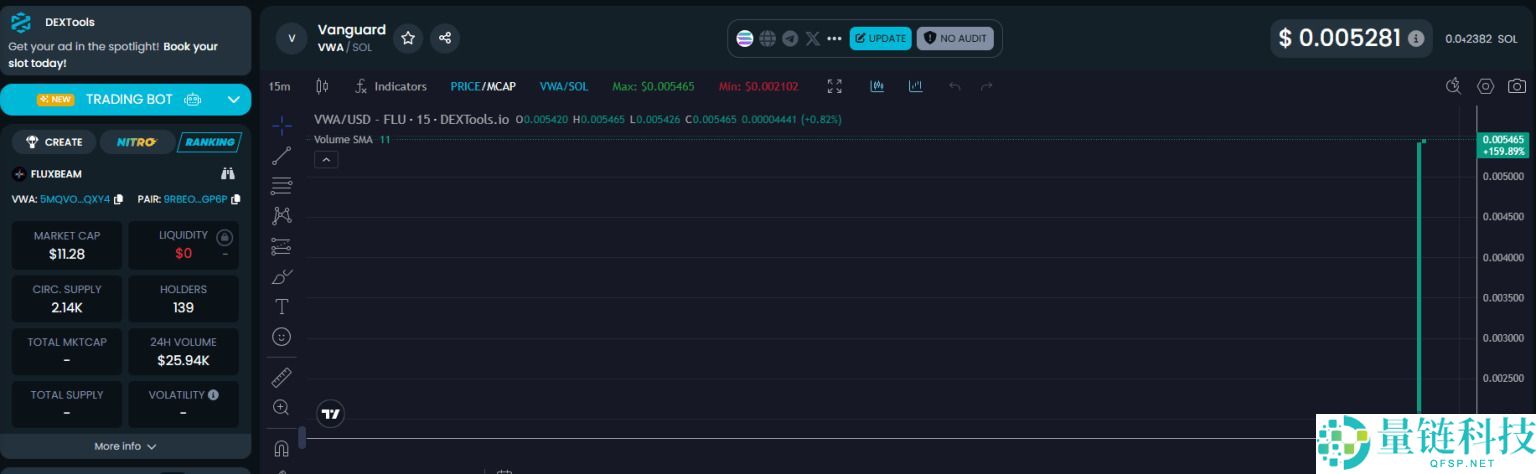This screenshot has height=474, width=1536.
Task: Take a chart snapshot with camera icon
Action: 1517,86
